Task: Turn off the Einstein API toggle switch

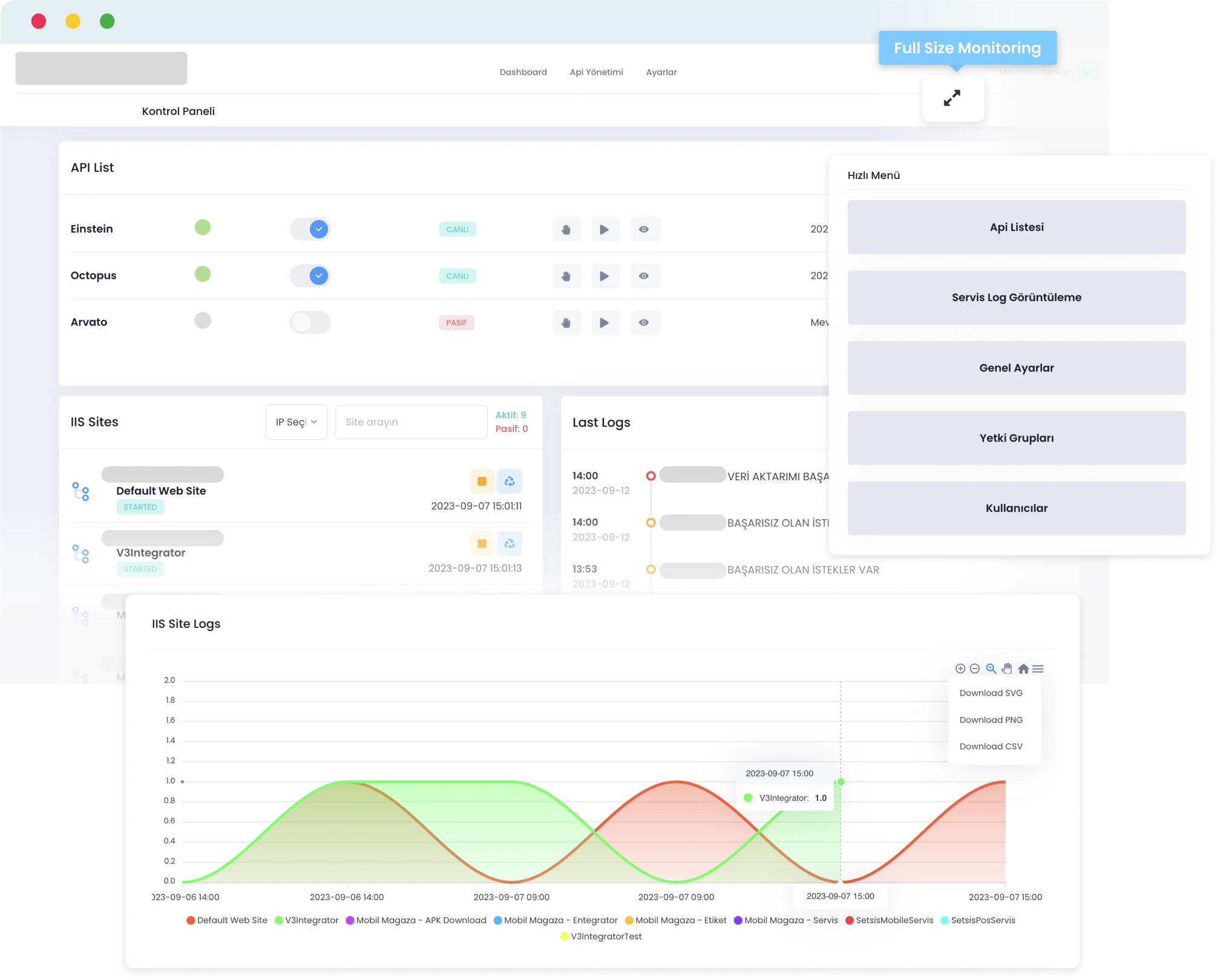Action: 310,229
